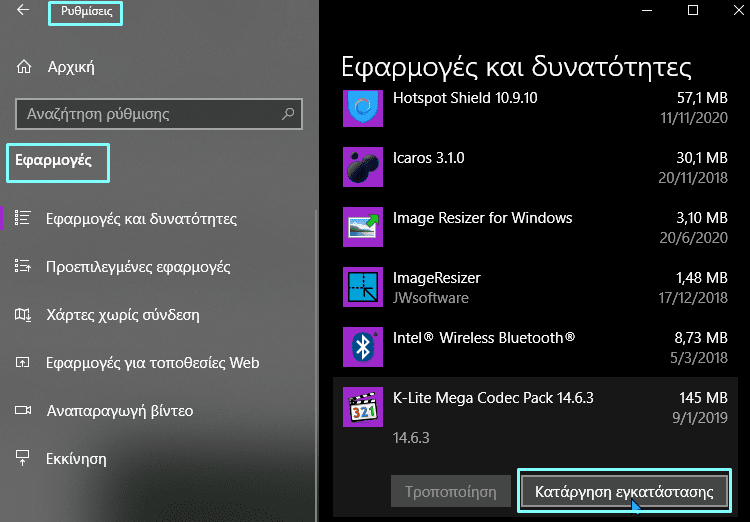Click the Χάρτες χωρίς σύνδεση map icon

[x=22, y=314]
